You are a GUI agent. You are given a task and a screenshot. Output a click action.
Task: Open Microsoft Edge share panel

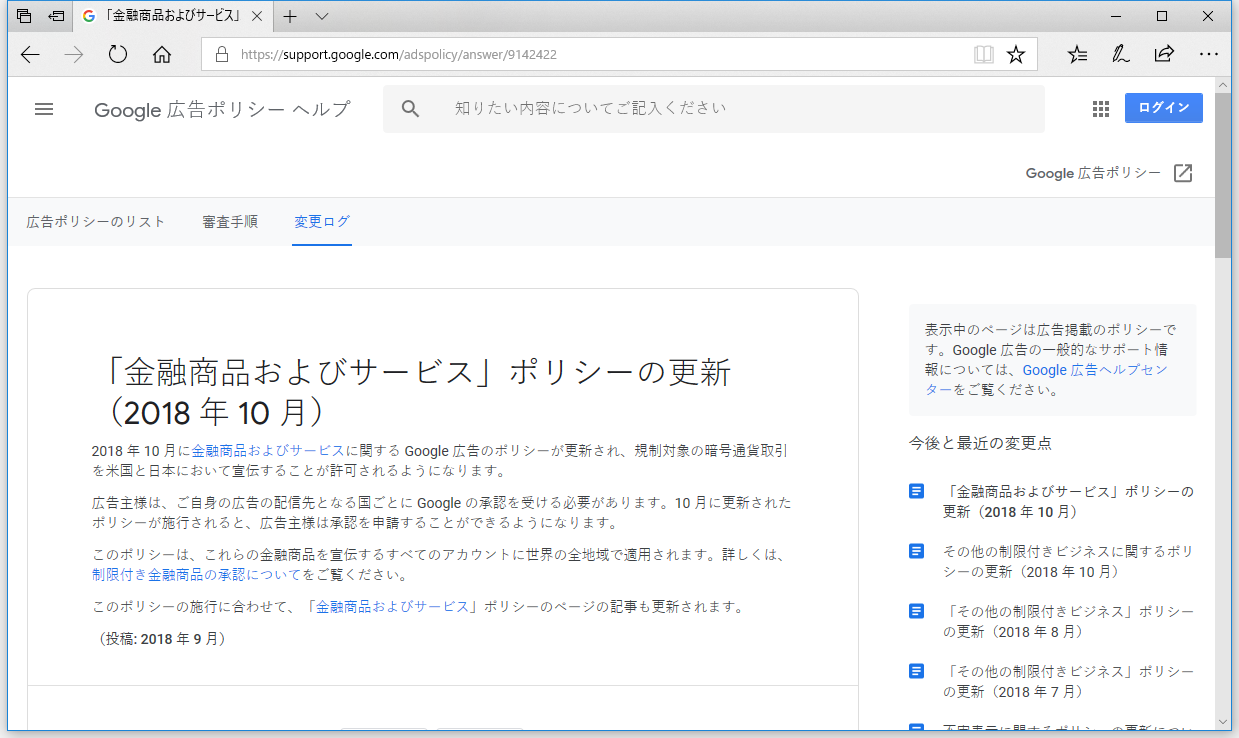pyautogui.click(x=1164, y=55)
